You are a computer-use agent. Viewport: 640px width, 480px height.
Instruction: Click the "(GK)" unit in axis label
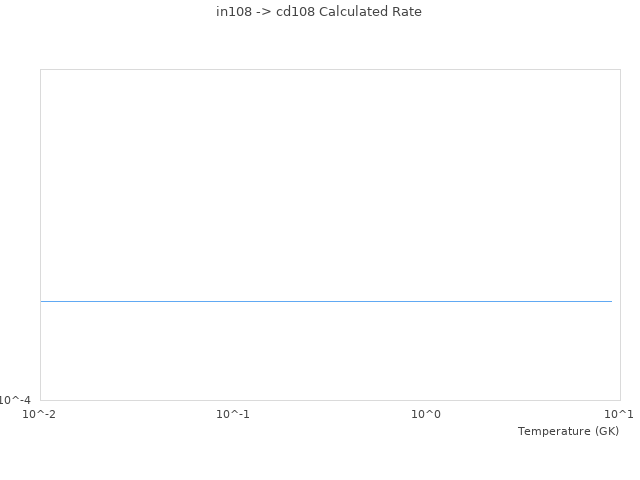click(x=606, y=431)
